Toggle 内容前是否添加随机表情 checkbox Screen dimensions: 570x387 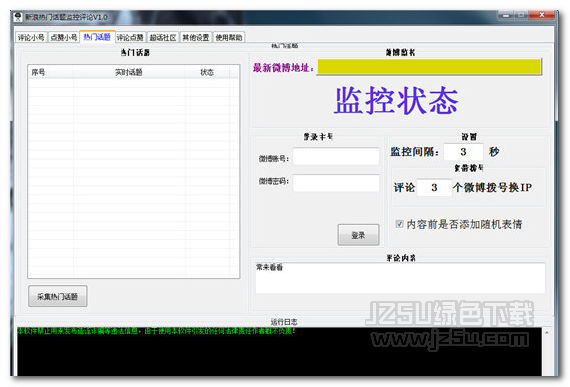coord(399,224)
